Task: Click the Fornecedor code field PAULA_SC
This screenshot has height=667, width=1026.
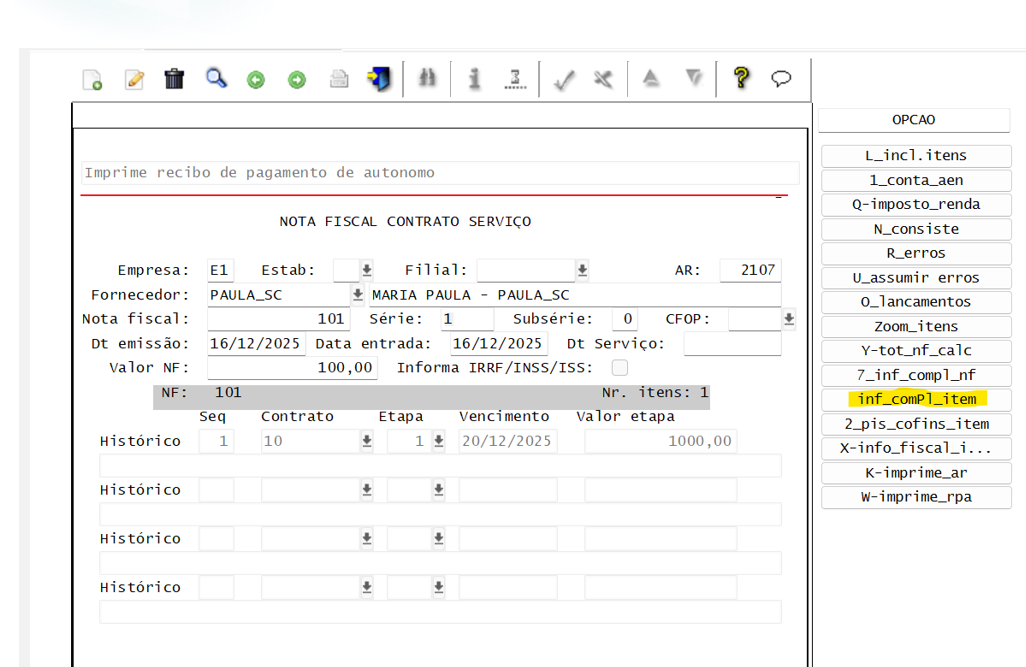Action: [x=279, y=295]
